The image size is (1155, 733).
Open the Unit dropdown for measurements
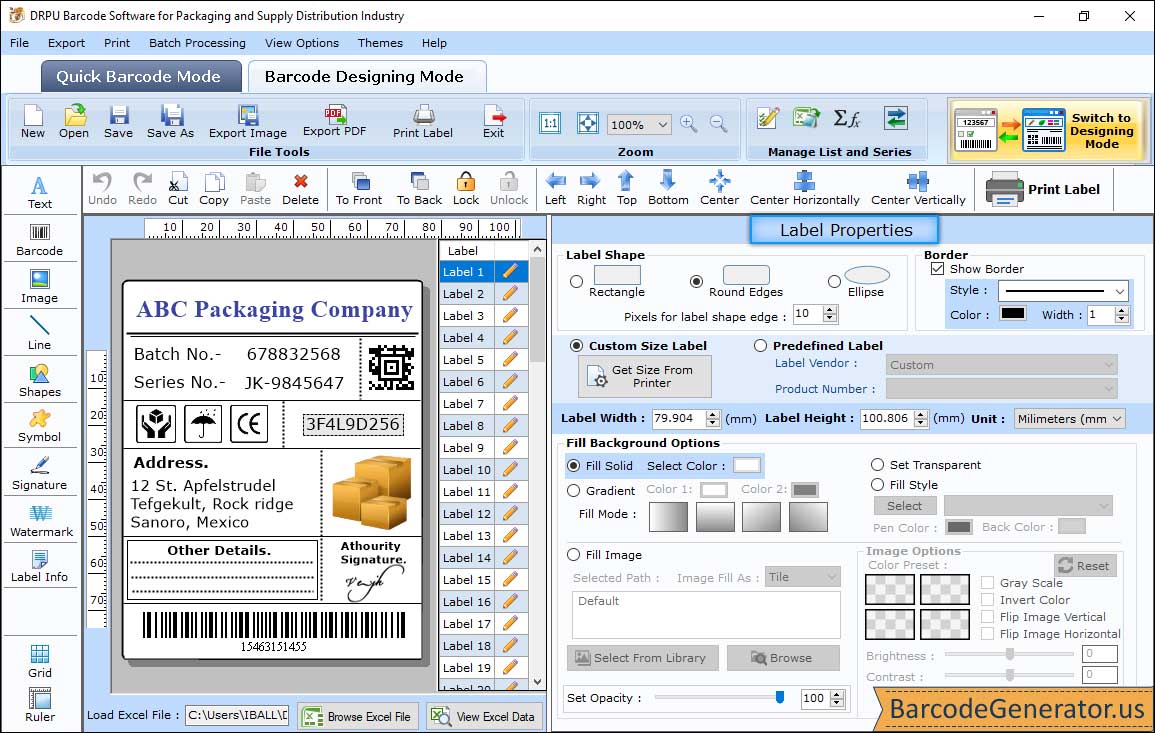[x=1069, y=419]
